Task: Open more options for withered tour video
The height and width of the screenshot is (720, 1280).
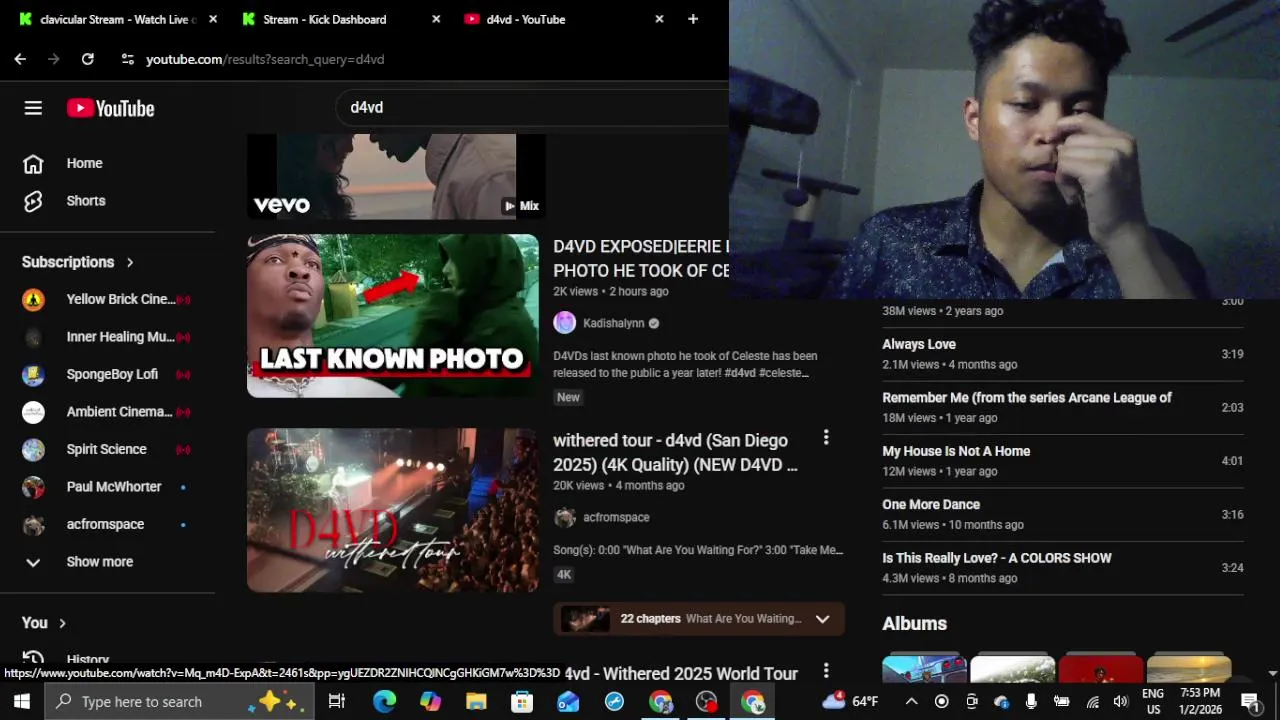Action: [826, 437]
